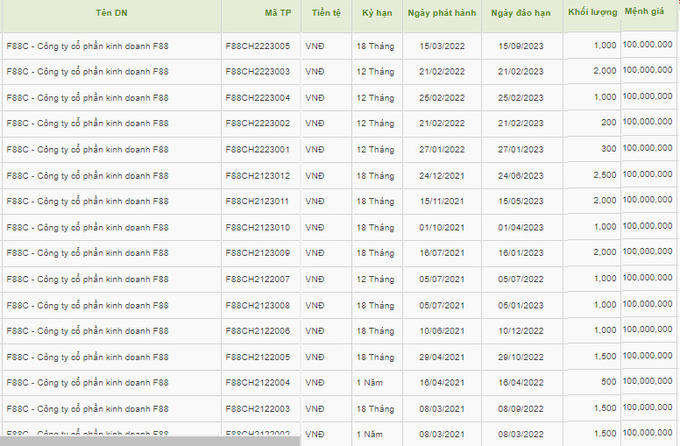Viewport: 680px width, 446px height.
Task: Select bond code F88CH2123012
Action: pos(258,176)
